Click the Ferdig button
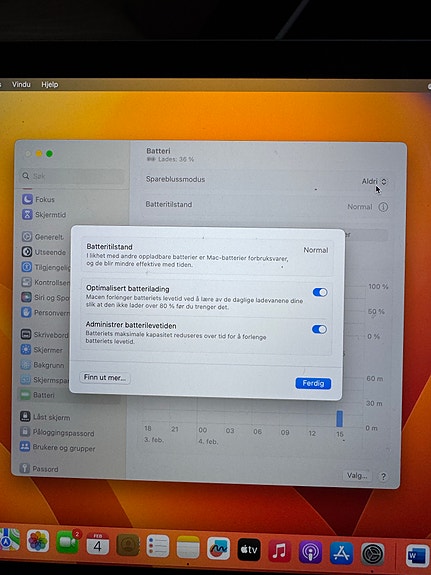Image resolution: width=431 pixels, height=575 pixels. point(313,383)
